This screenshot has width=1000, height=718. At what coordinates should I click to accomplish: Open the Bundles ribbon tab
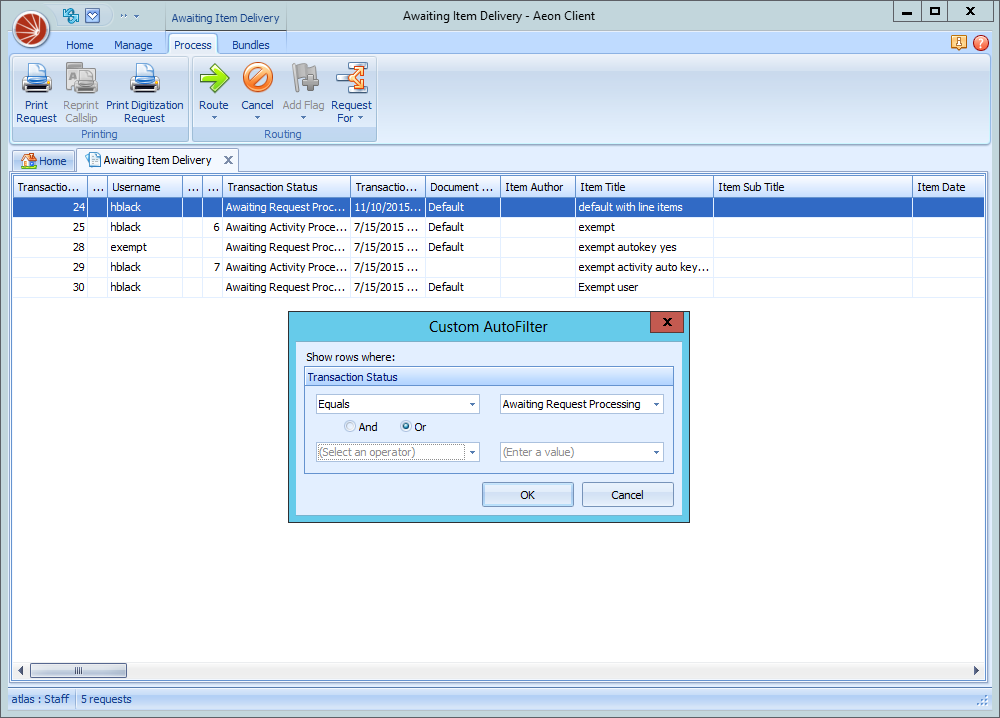coord(251,45)
